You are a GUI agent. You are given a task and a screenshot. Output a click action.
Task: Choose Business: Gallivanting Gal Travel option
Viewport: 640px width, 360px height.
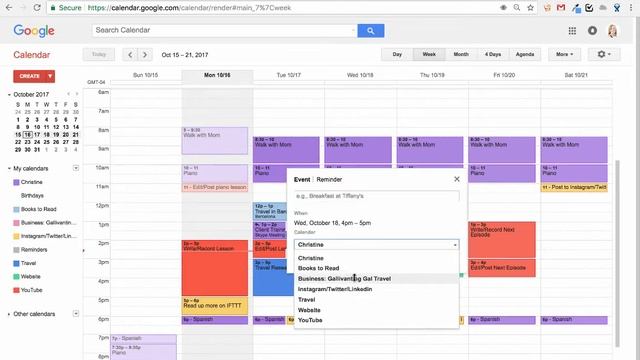[x=376, y=278]
